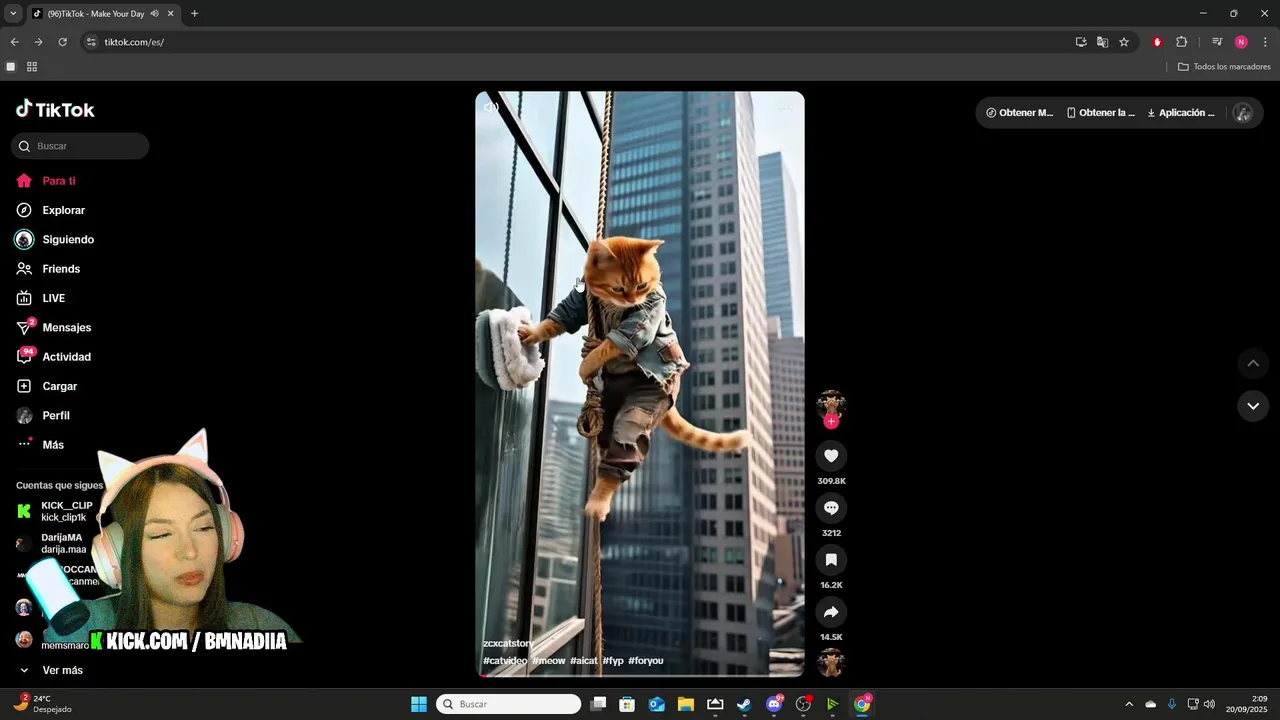Open the media control icon in toolbar
This screenshot has height=720, width=1280.
(1217, 42)
